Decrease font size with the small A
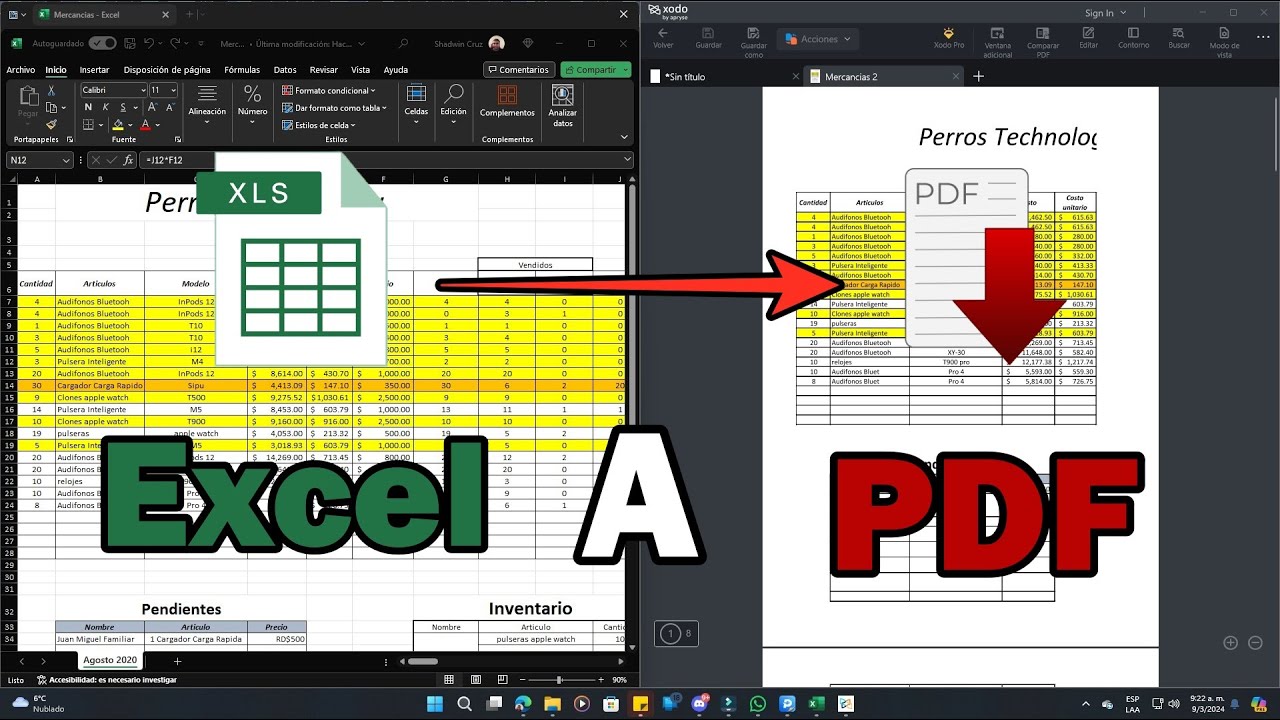The image size is (1280, 720). [x=171, y=107]
